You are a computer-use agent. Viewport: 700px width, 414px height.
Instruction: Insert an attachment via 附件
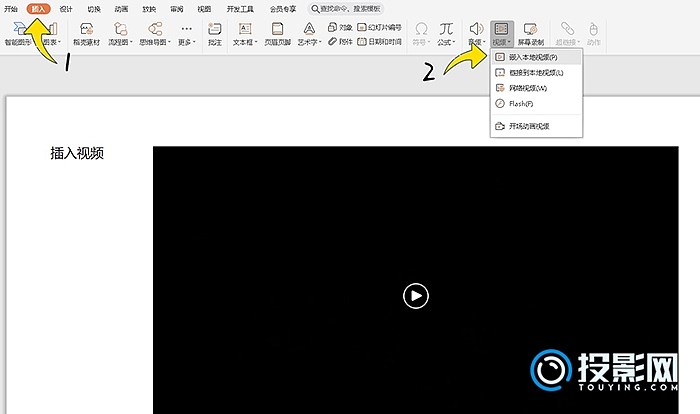click(340, 42)
